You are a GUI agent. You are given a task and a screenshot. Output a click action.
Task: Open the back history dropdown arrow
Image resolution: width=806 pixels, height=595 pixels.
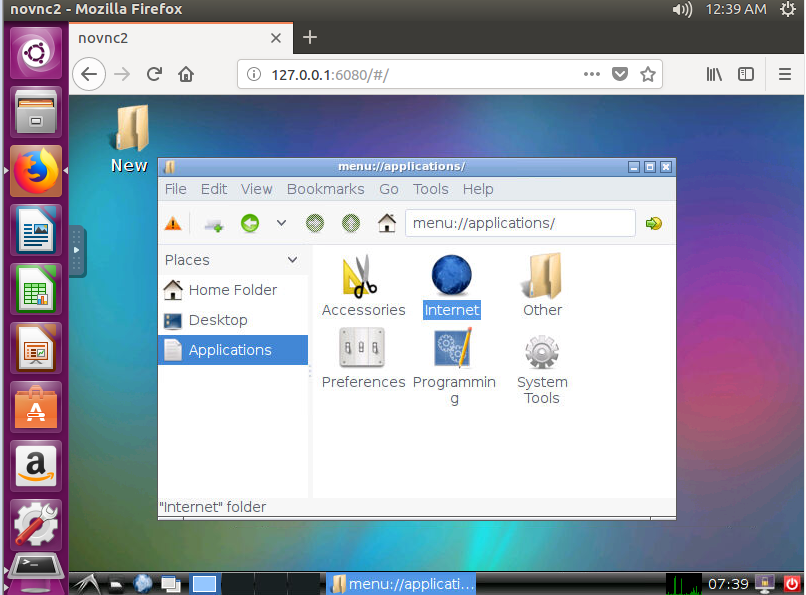click(x=281, y=223)
